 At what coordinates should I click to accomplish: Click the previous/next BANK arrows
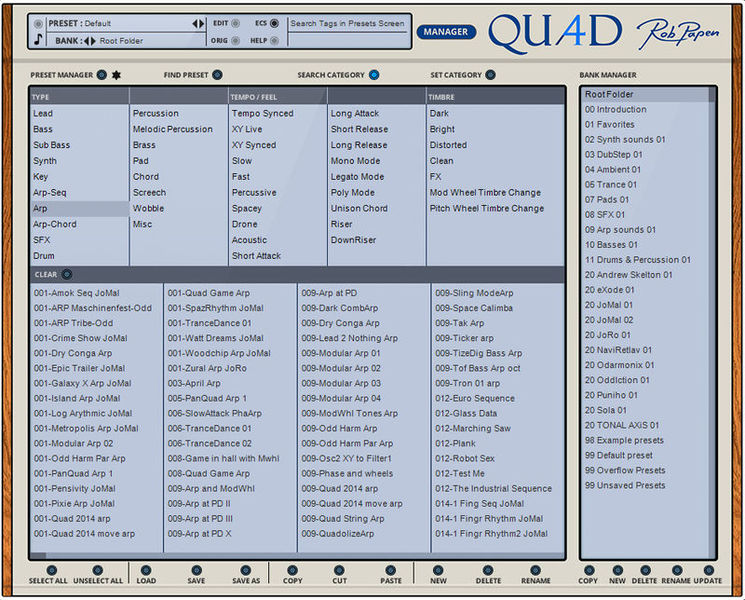coord(90,41)
